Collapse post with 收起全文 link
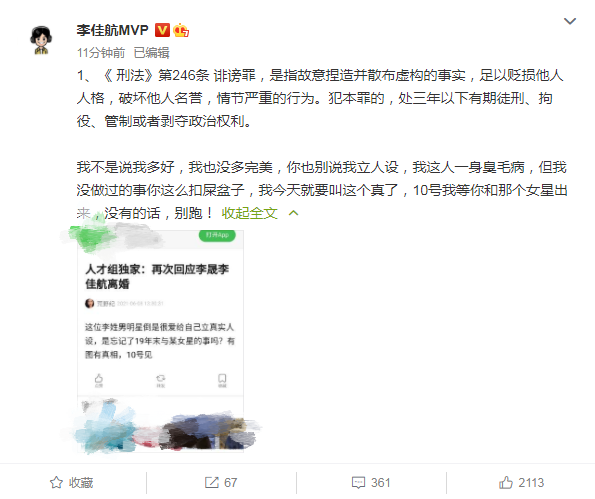Screen dimensions: 595x499 tap(249, 213)
